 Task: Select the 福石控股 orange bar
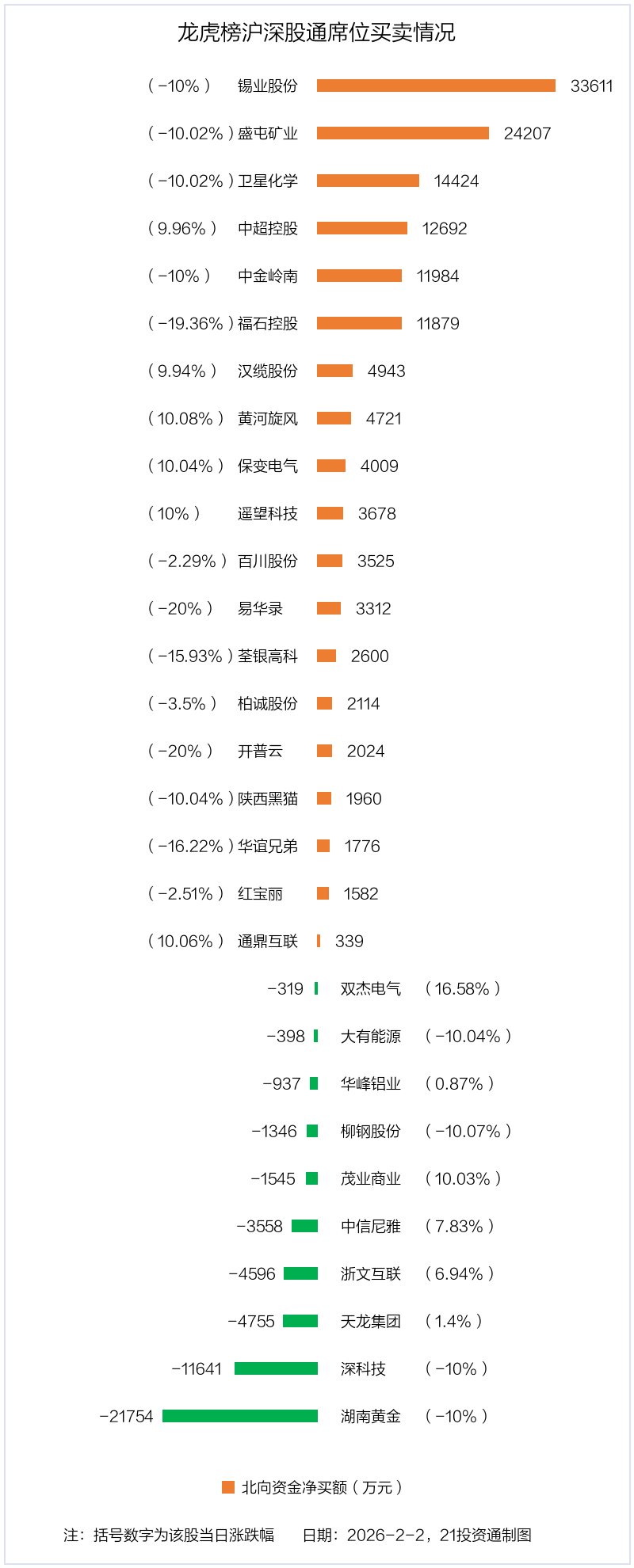[359, 323]
